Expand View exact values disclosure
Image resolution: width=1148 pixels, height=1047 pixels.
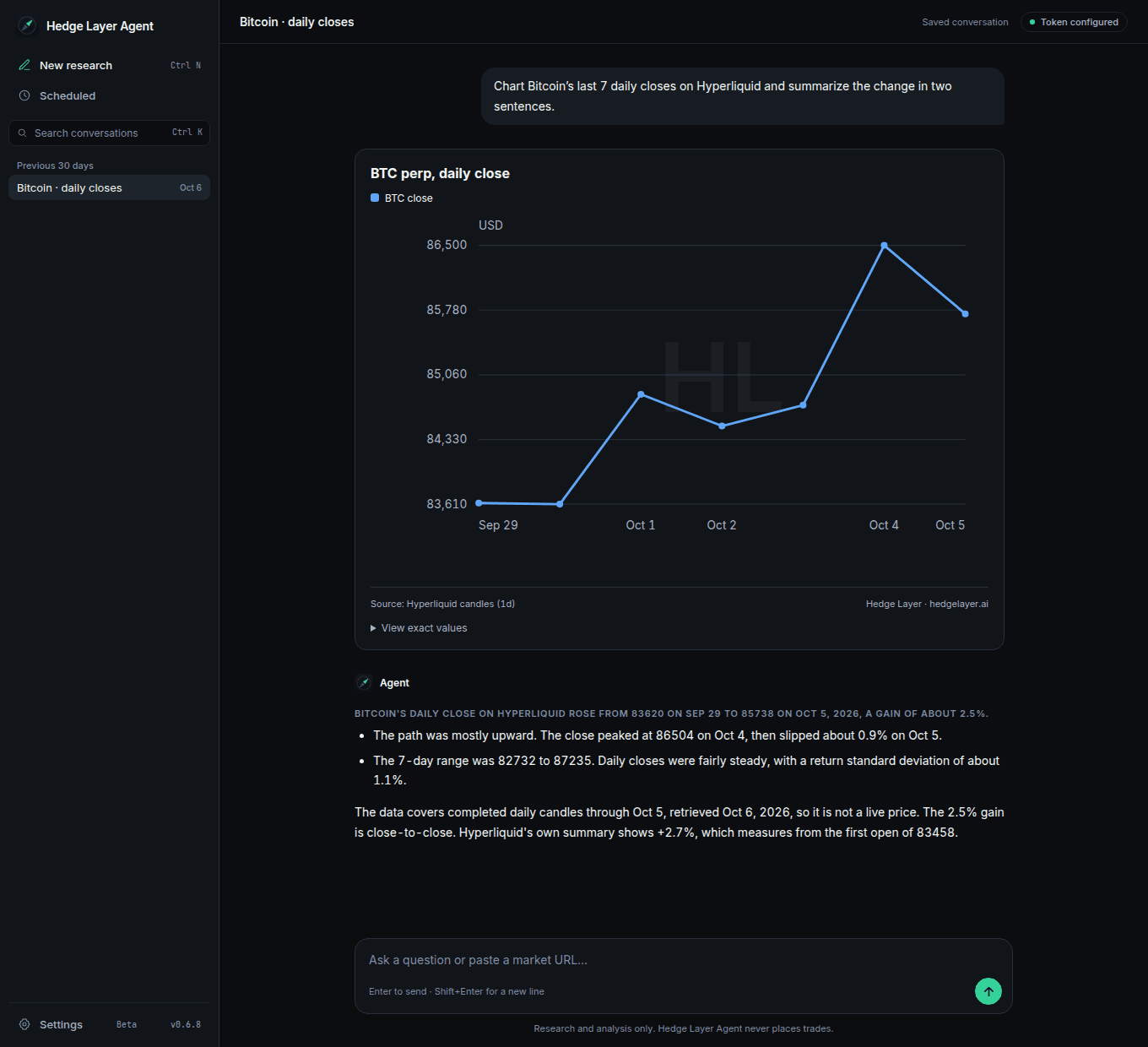pyautogui.click(x=419, y=628)
